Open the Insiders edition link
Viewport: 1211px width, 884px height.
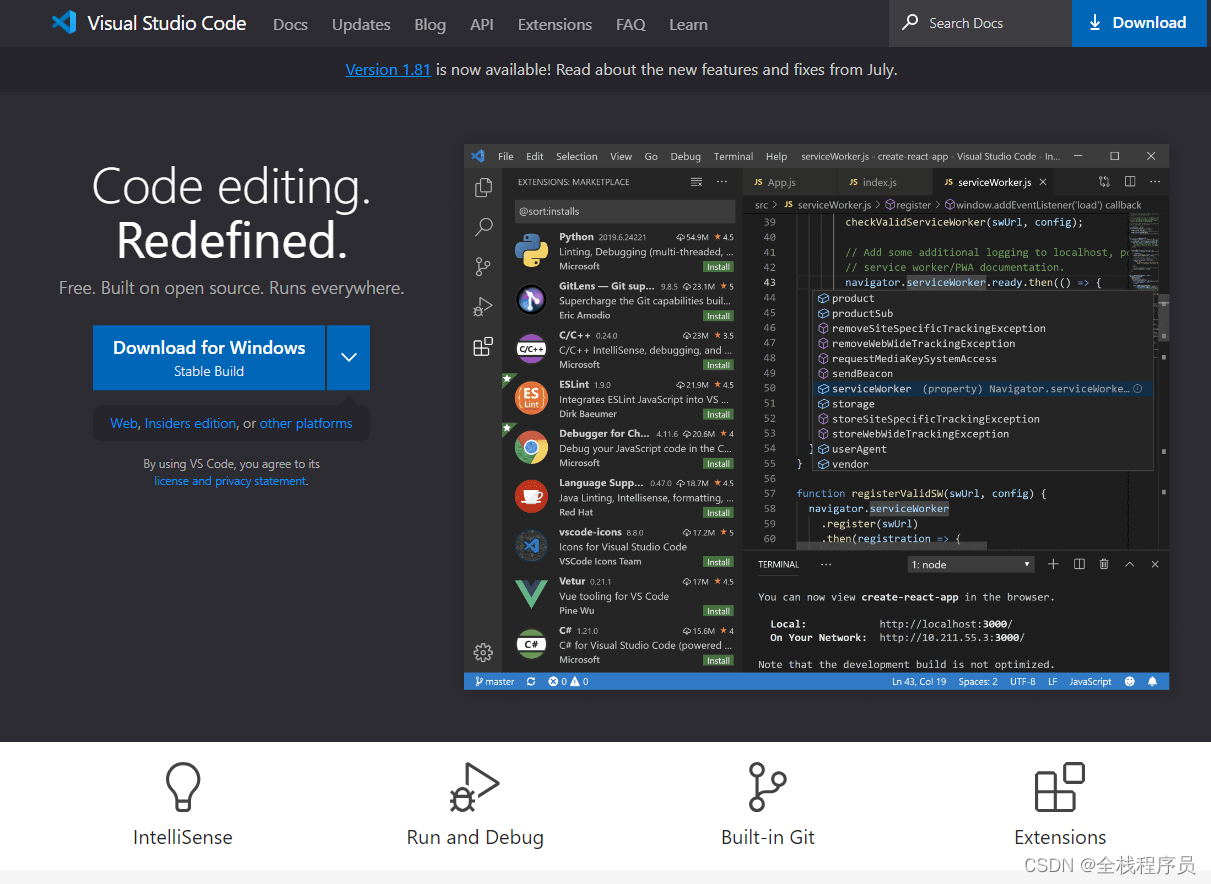coord(191,423)
